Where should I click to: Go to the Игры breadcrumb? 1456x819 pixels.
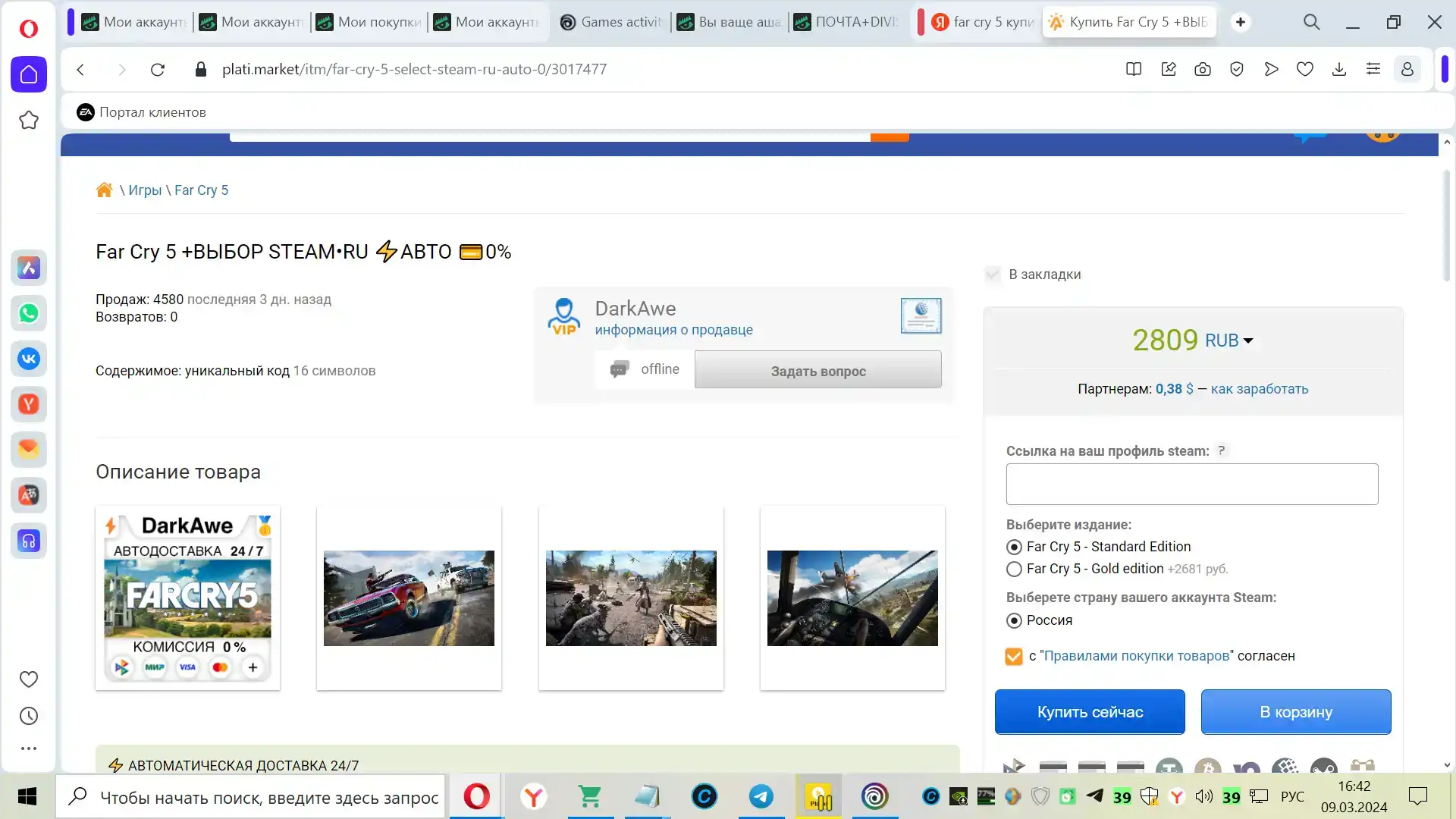(x=145, y=190)
